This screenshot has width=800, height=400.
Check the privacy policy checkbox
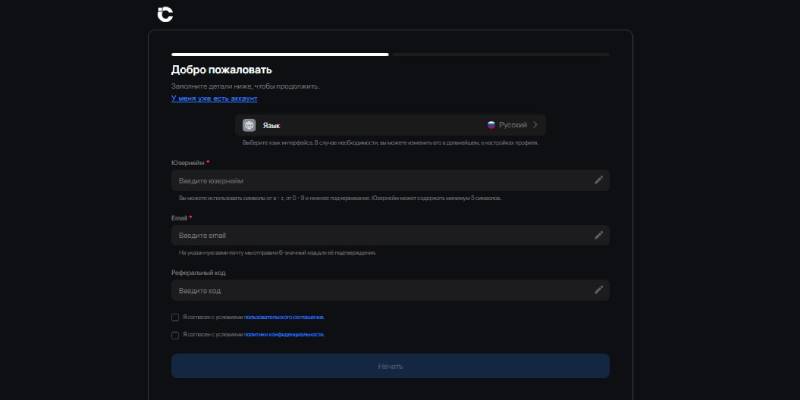coord(175,335)
